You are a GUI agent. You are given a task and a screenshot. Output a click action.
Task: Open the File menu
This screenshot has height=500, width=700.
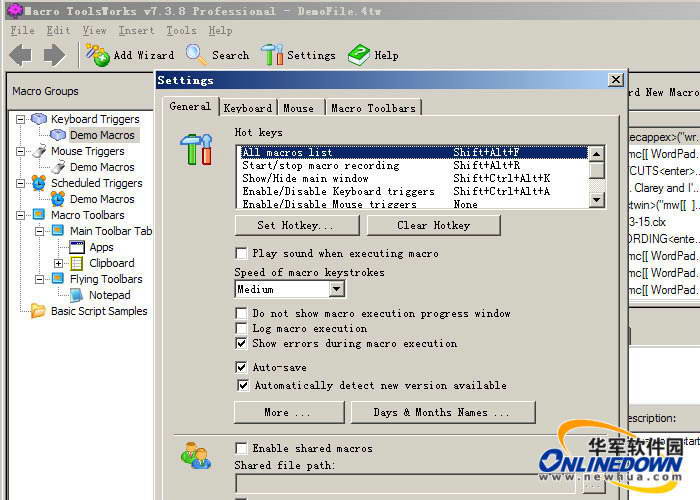coord(22,30)
